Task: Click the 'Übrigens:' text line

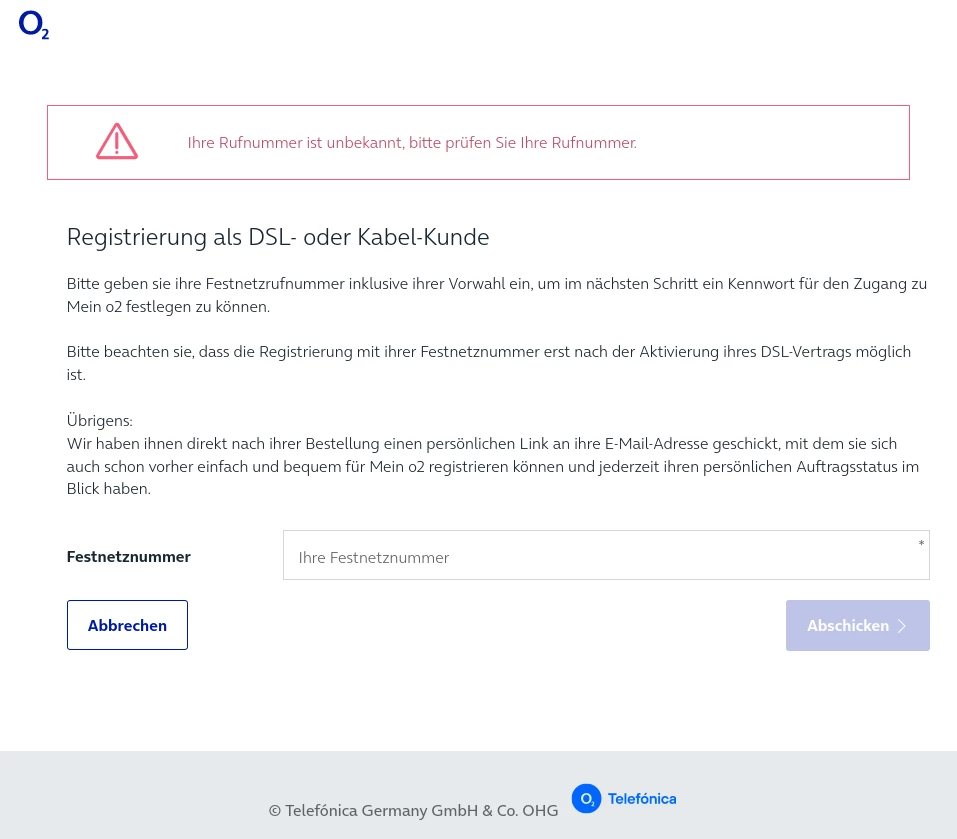Action: click(100, 421)
